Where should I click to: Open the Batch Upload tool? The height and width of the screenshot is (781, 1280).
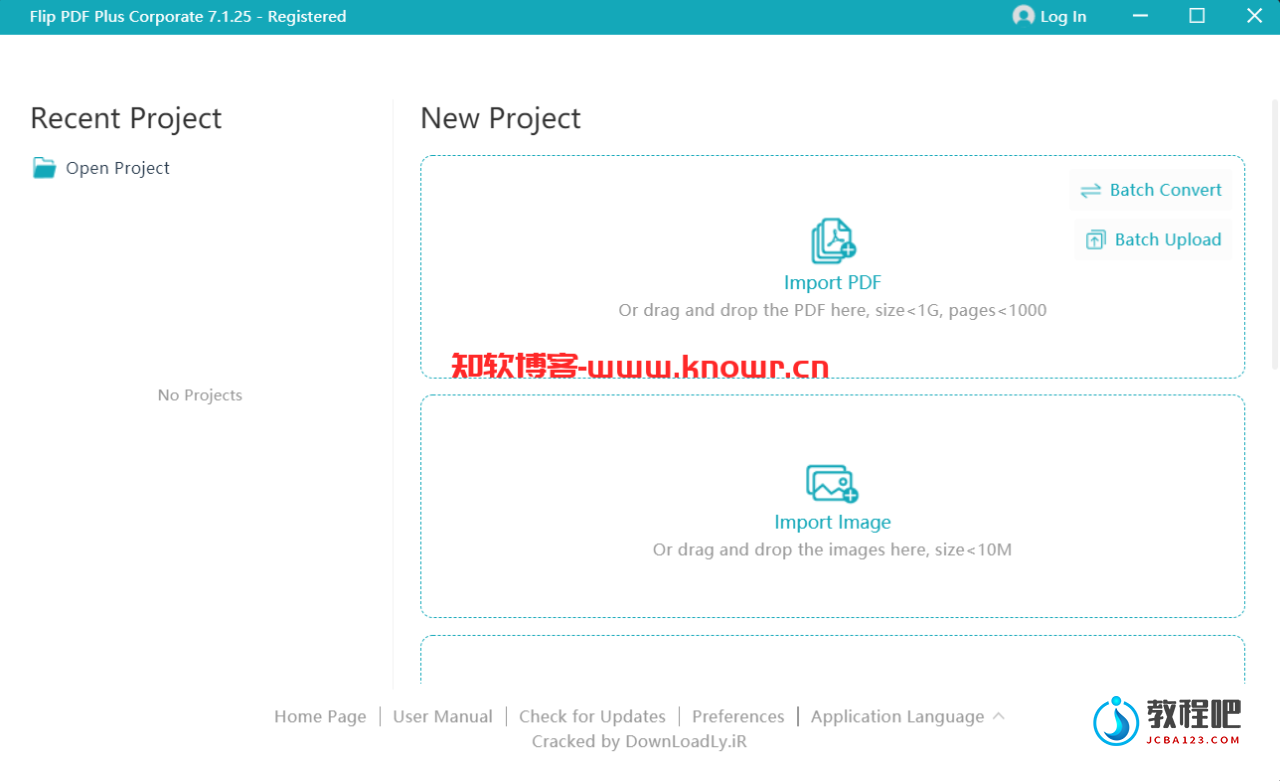pos(1153,240)
